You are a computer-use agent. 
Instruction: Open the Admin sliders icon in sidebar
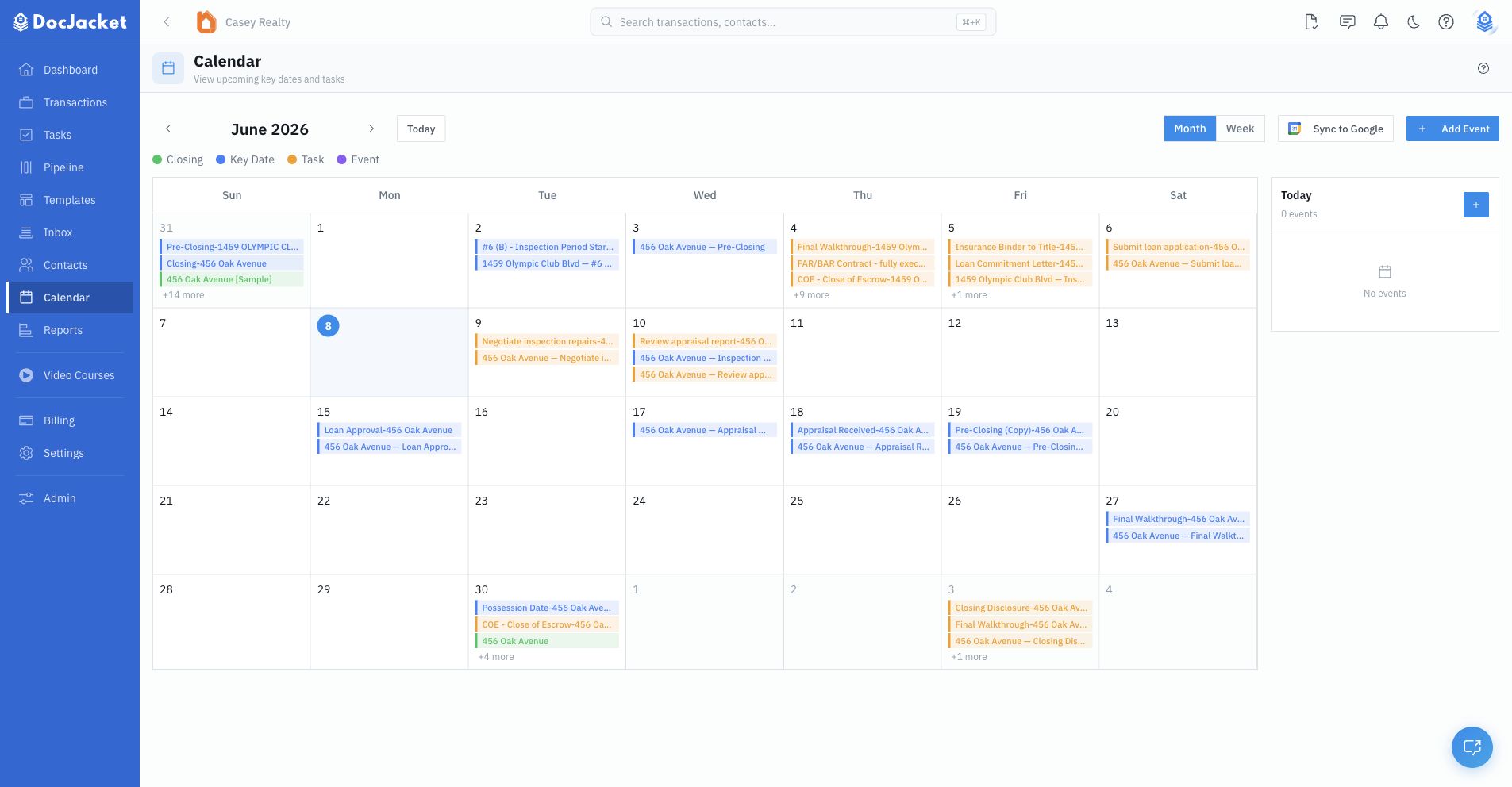pos(26,498)
